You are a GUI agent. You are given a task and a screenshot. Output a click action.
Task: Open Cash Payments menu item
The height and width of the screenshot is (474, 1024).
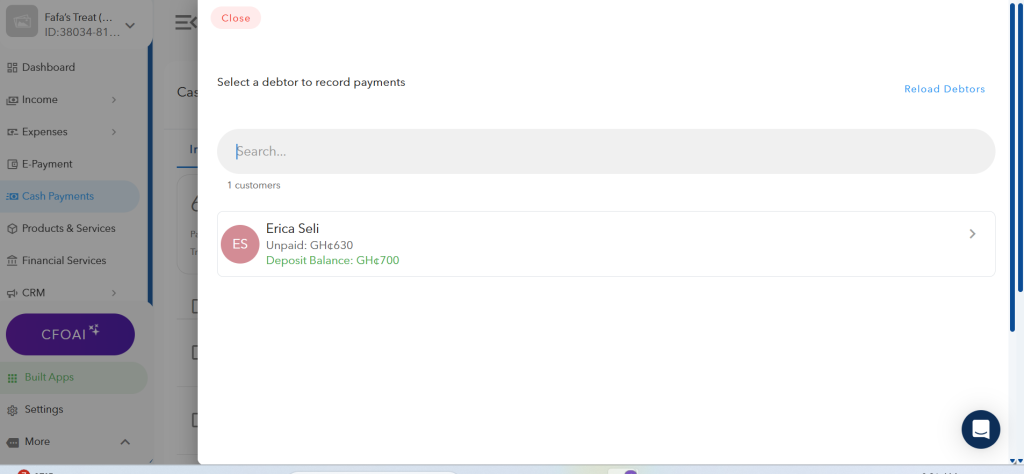click(x=69, y=196)
